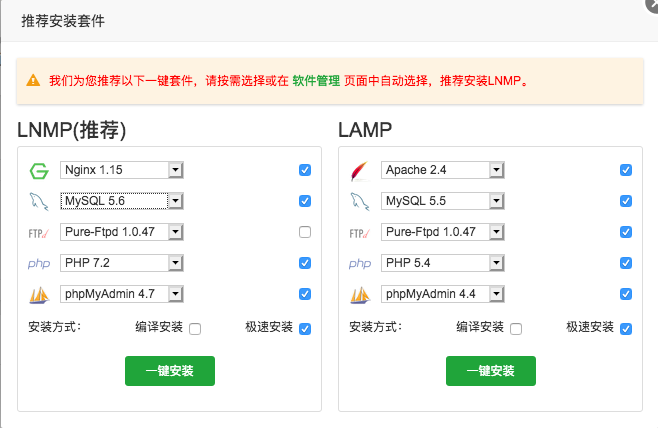Screen dimensions: 658x428
Task: Open the phpMyAdmin 4.4 version dropdown
Action: point(443,294)
